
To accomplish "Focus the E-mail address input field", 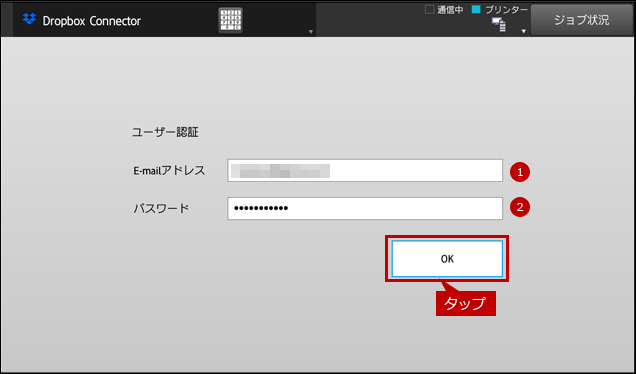I will click(x=365, y=170).
